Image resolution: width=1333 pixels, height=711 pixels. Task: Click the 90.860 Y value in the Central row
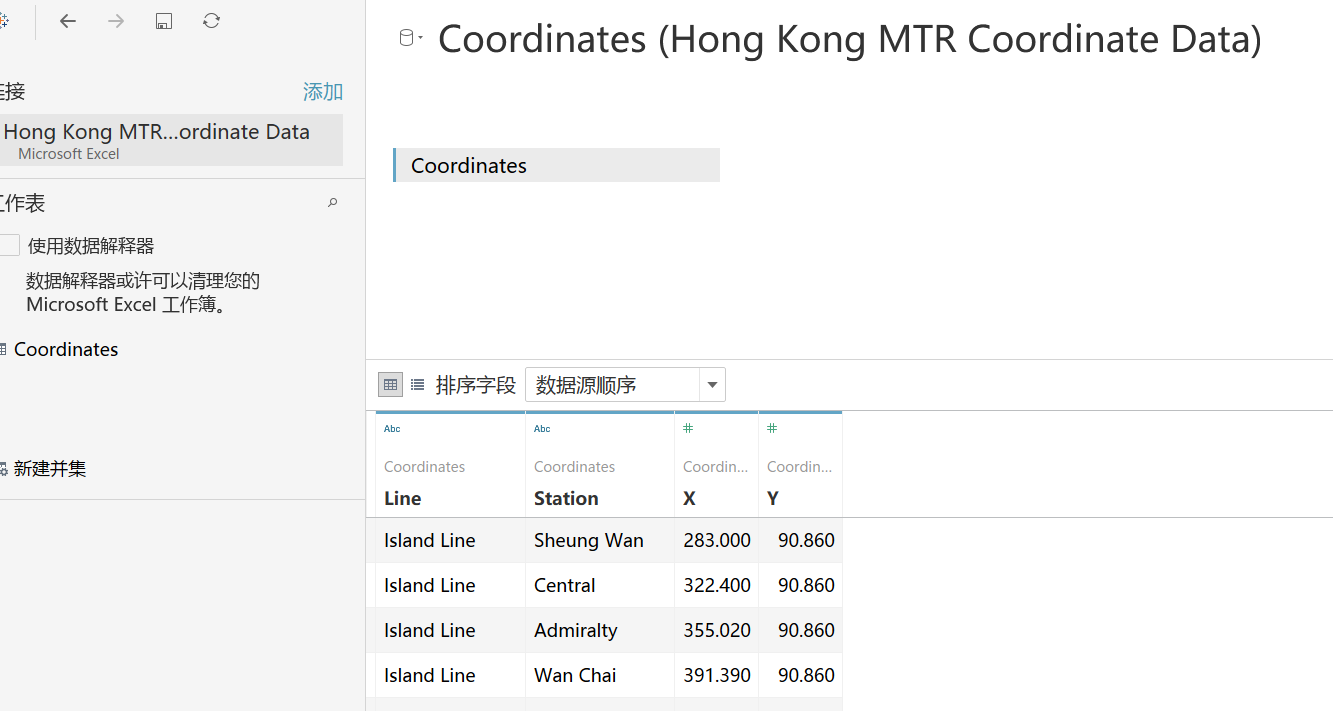(x=801, y=585)
